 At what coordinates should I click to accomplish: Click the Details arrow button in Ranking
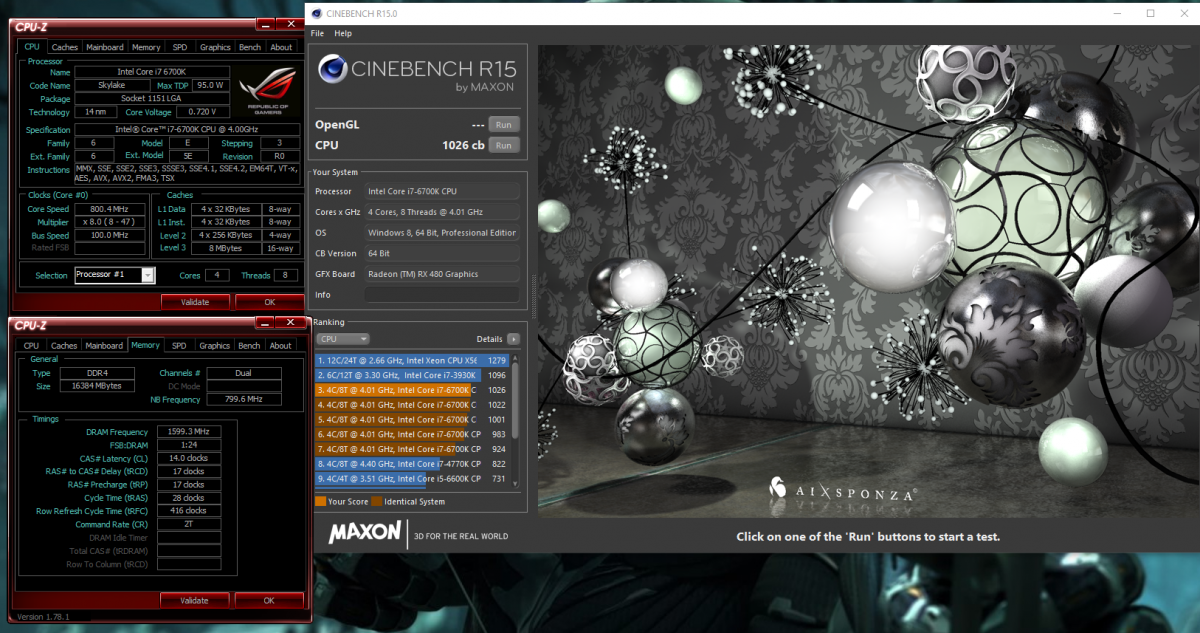[514, 339]
